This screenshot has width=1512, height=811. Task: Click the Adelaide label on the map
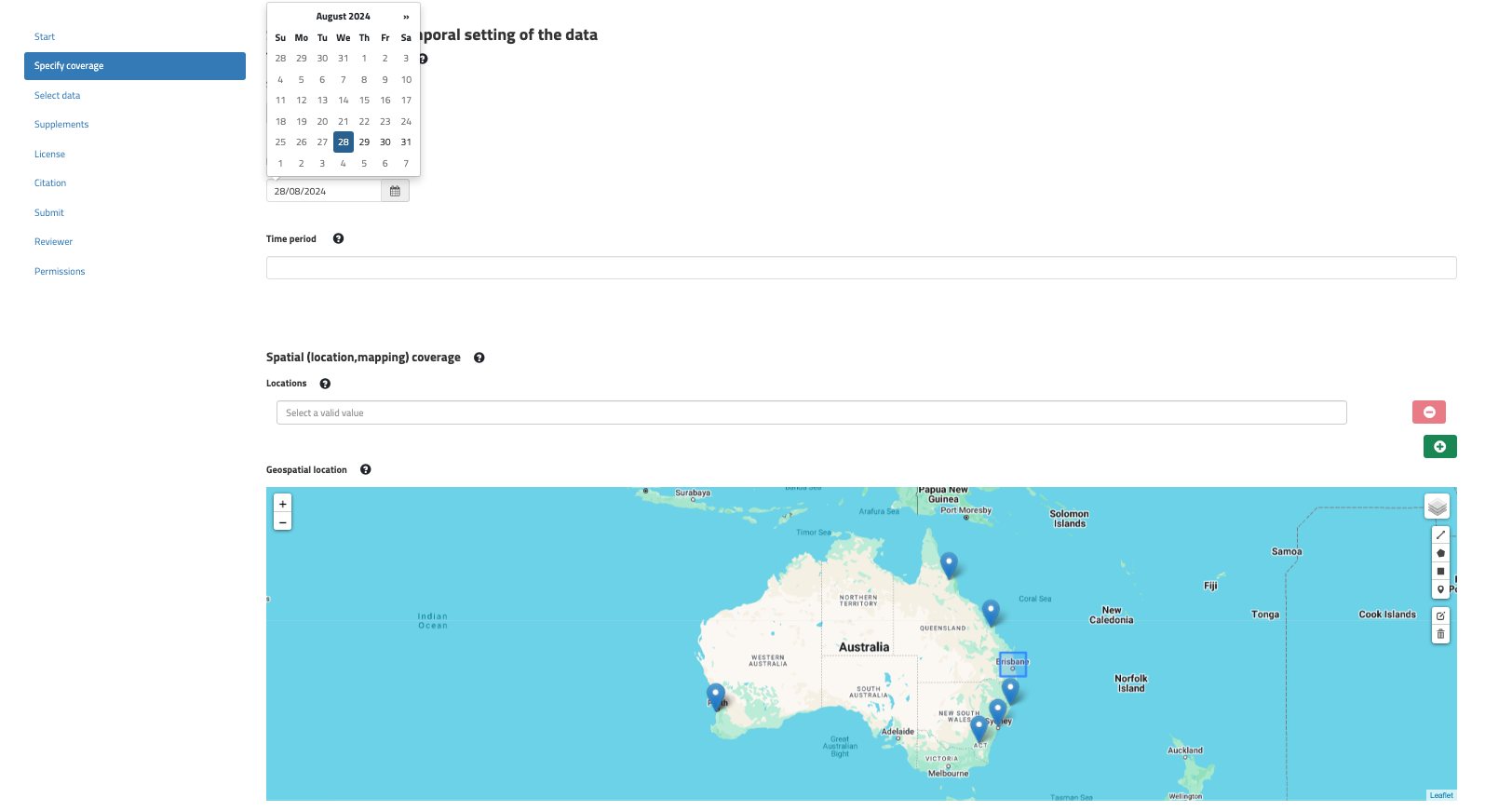pos(898,732)
